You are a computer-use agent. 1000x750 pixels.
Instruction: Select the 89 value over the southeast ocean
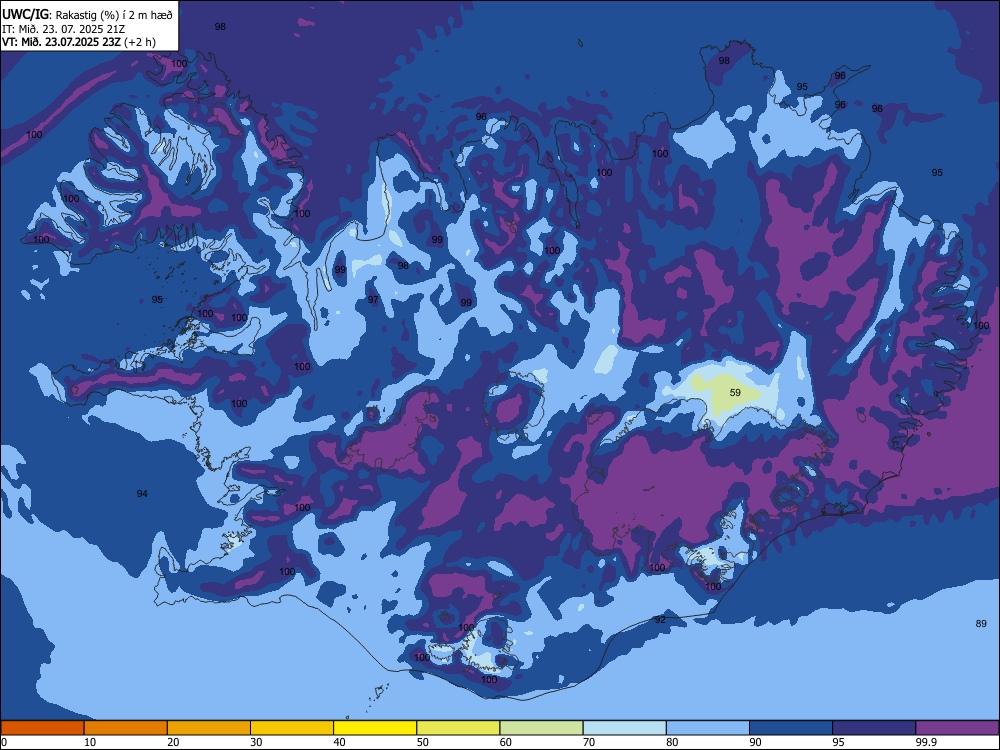tap(981, 624)
